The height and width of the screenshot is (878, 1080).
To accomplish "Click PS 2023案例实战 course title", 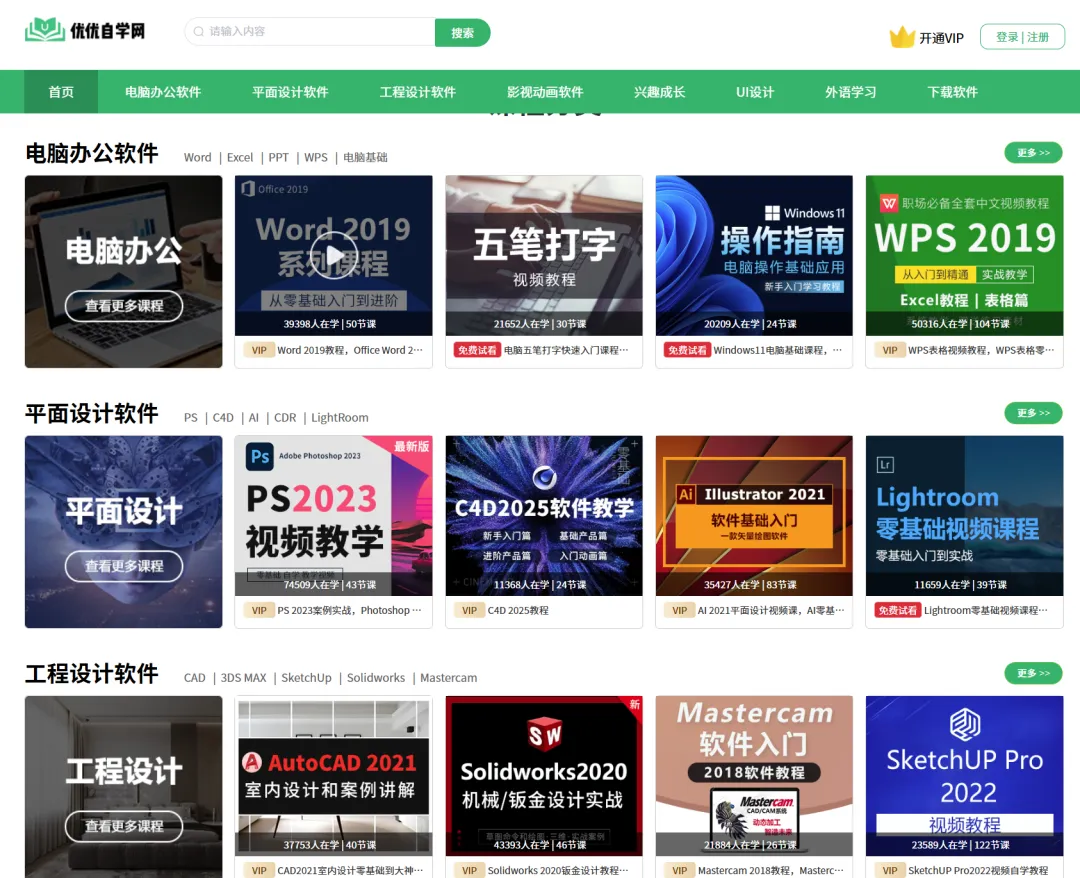I will [349, 610].
